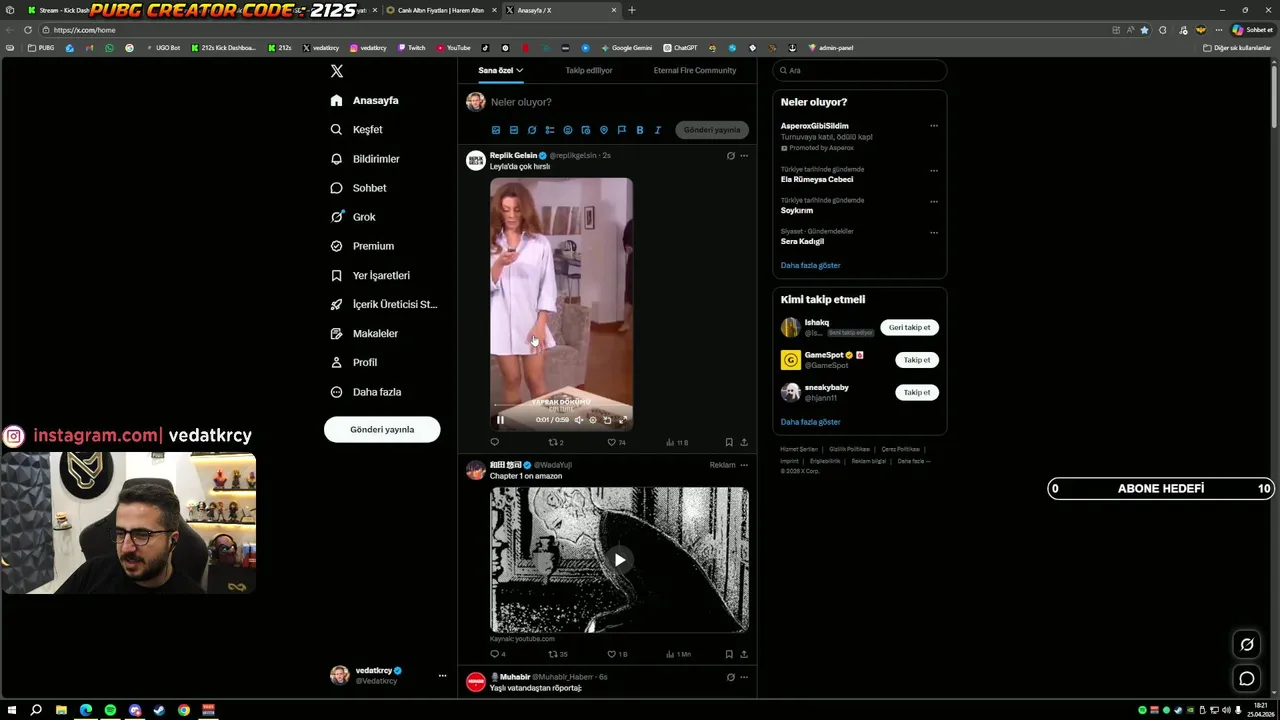Reply to Replik Gelsin post

point(494,442)
